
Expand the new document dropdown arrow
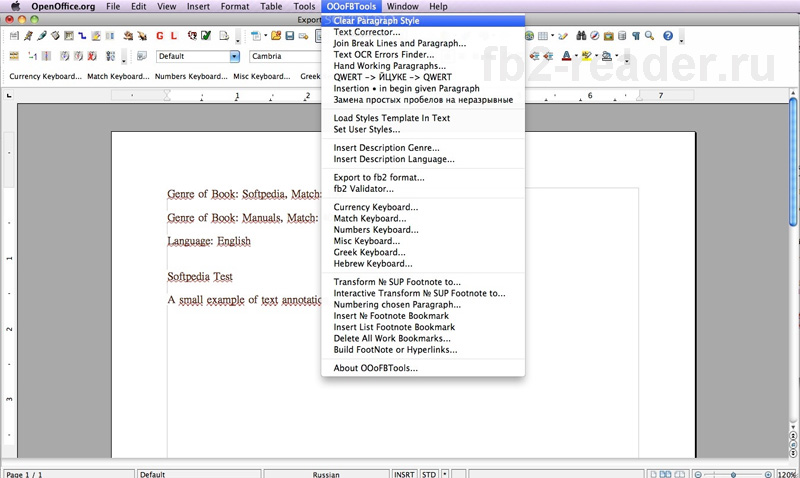pyautogui.click(x=265, y=36)
